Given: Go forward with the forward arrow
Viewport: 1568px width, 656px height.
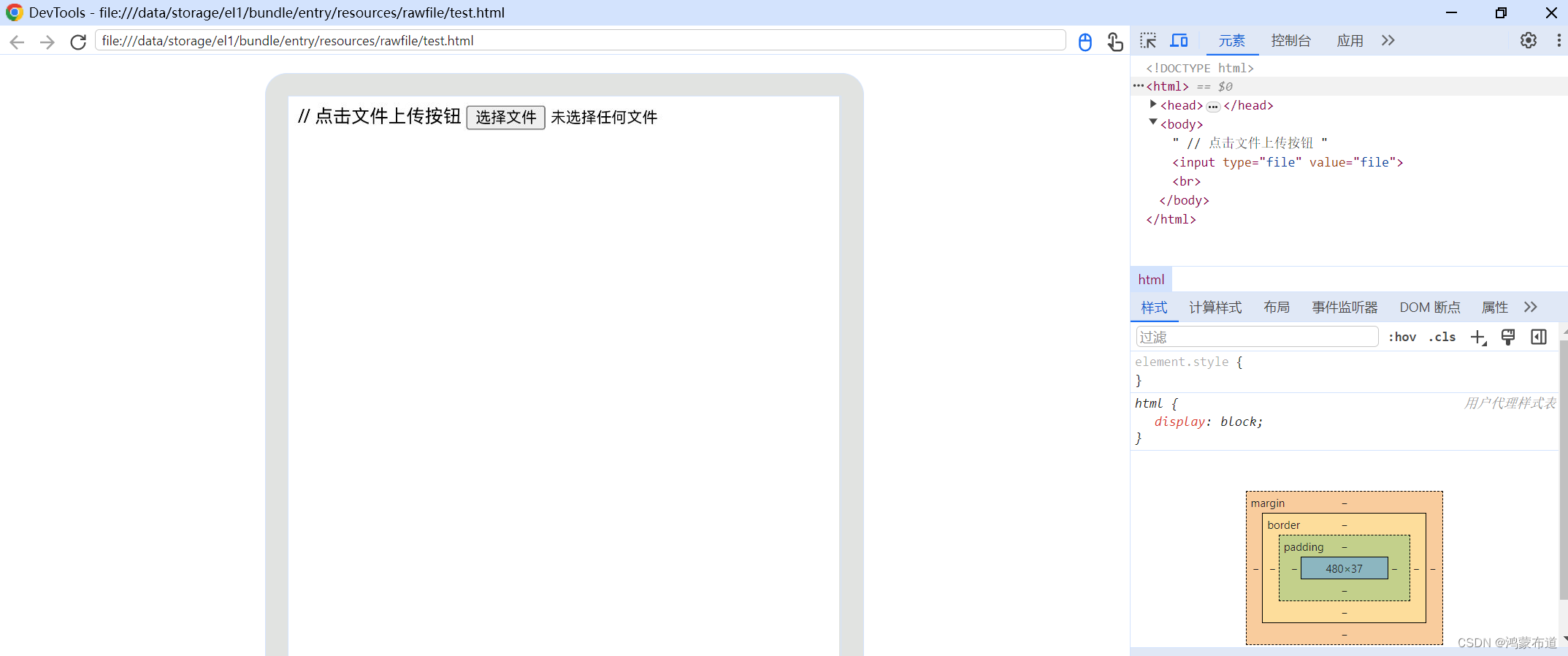Looking at the screenshot, I should pyautogui.click(x=47, y=42).
